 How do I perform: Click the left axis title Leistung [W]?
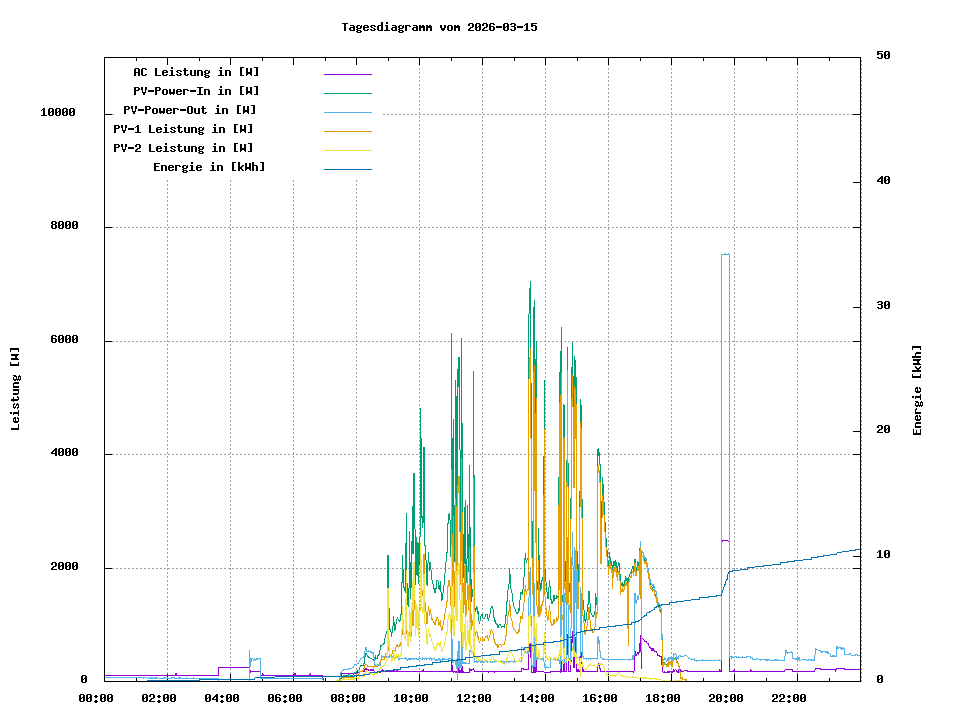coord(15,389)
